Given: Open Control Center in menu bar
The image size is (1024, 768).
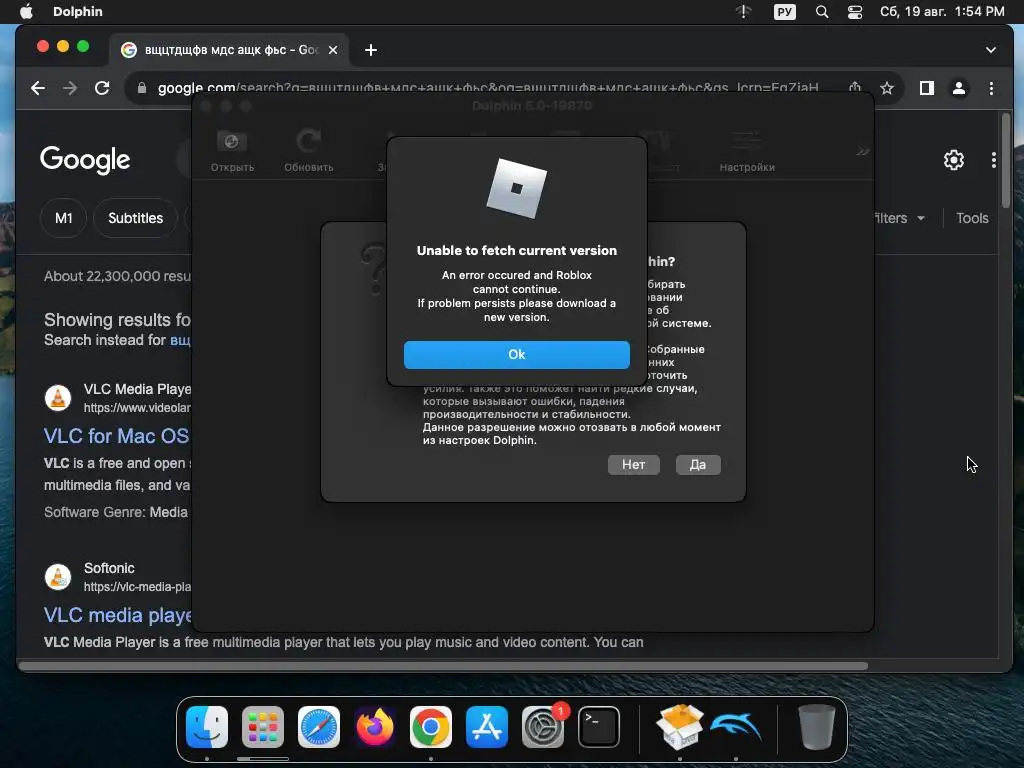Looking at the screenshot, I should coord(855,12).
